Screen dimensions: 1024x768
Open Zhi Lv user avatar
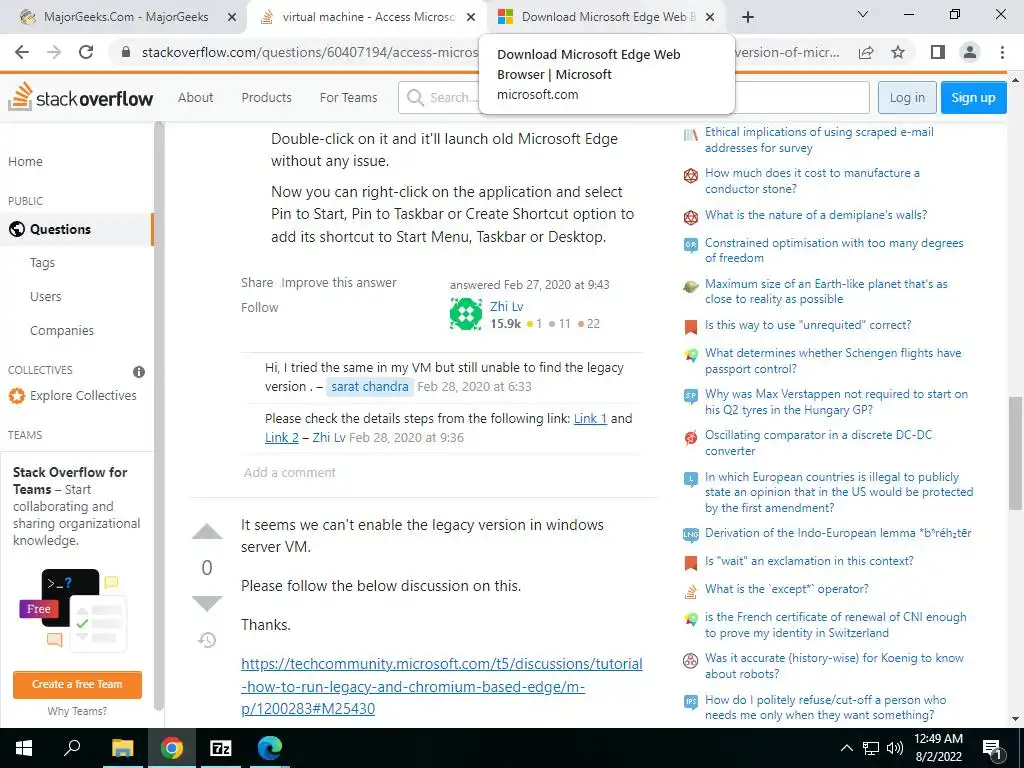click(466, 314)
